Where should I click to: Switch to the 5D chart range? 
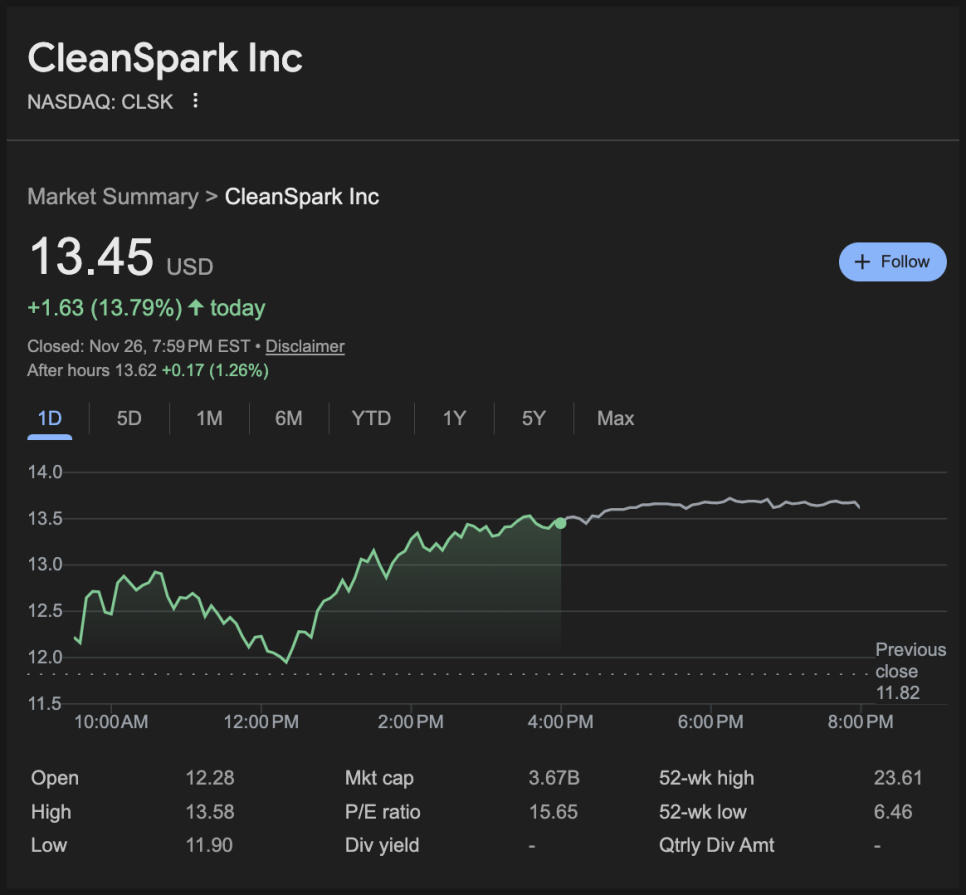pos(129,418)
